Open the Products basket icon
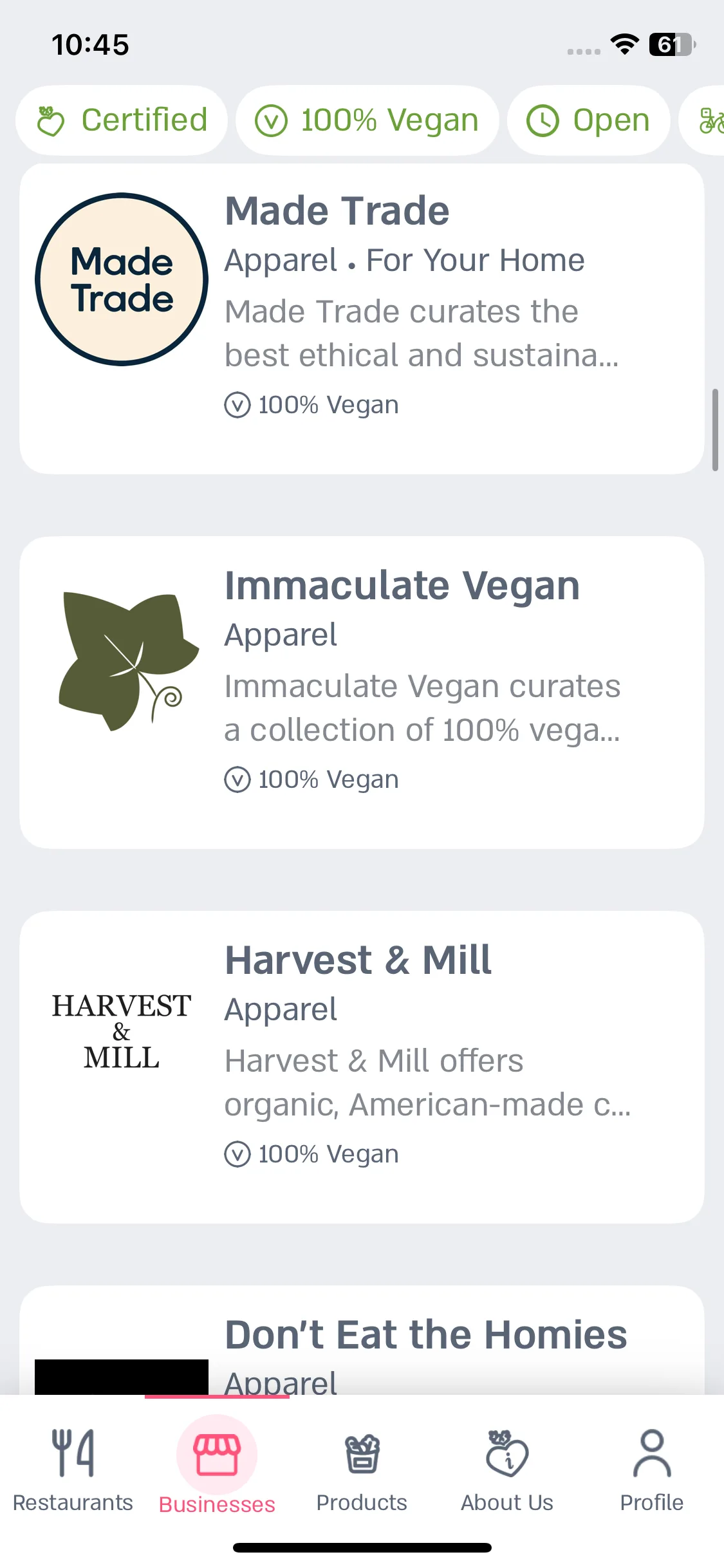This screenshot has height=1568, width=724. [362, 1453]
